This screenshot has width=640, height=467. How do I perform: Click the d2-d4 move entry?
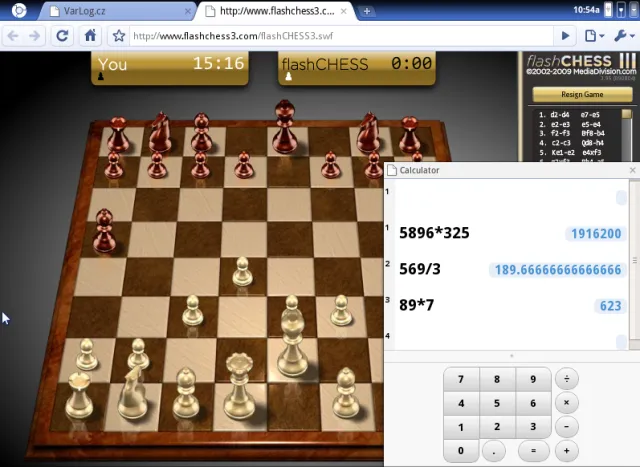[x=560, y=115]
